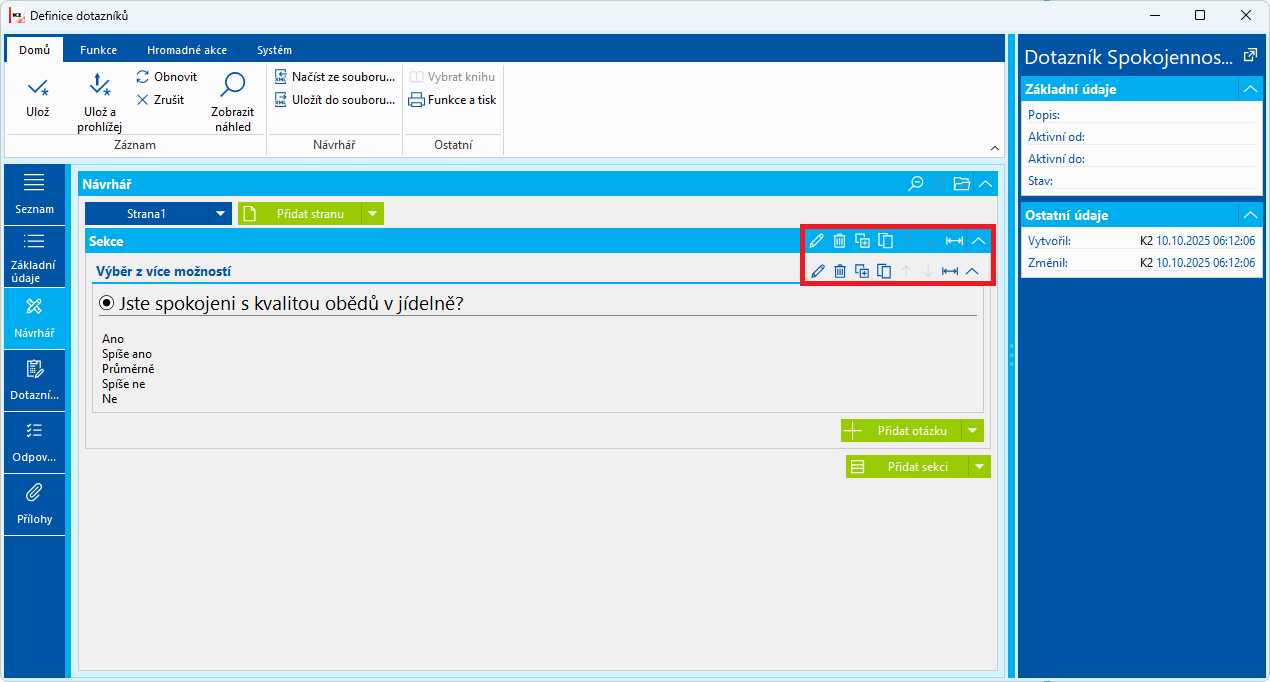Viewport: 1270px width, 682px height.
Task: Click the answer option Spíše ano
Action: [127, 354]
